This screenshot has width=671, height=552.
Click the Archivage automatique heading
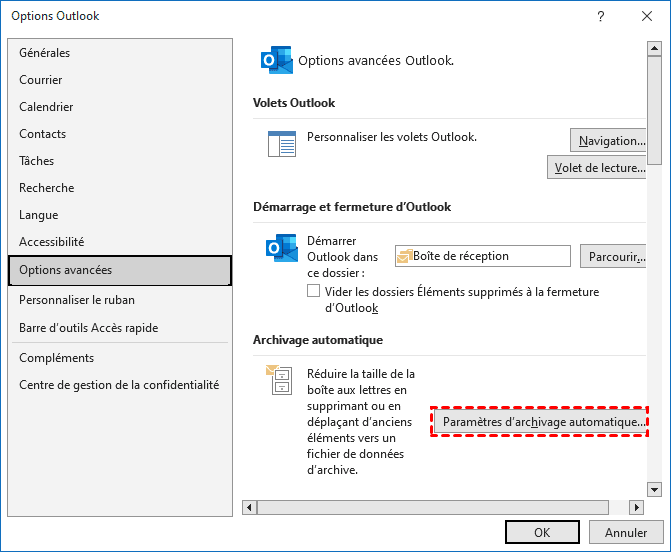click(x=318, y=340)
